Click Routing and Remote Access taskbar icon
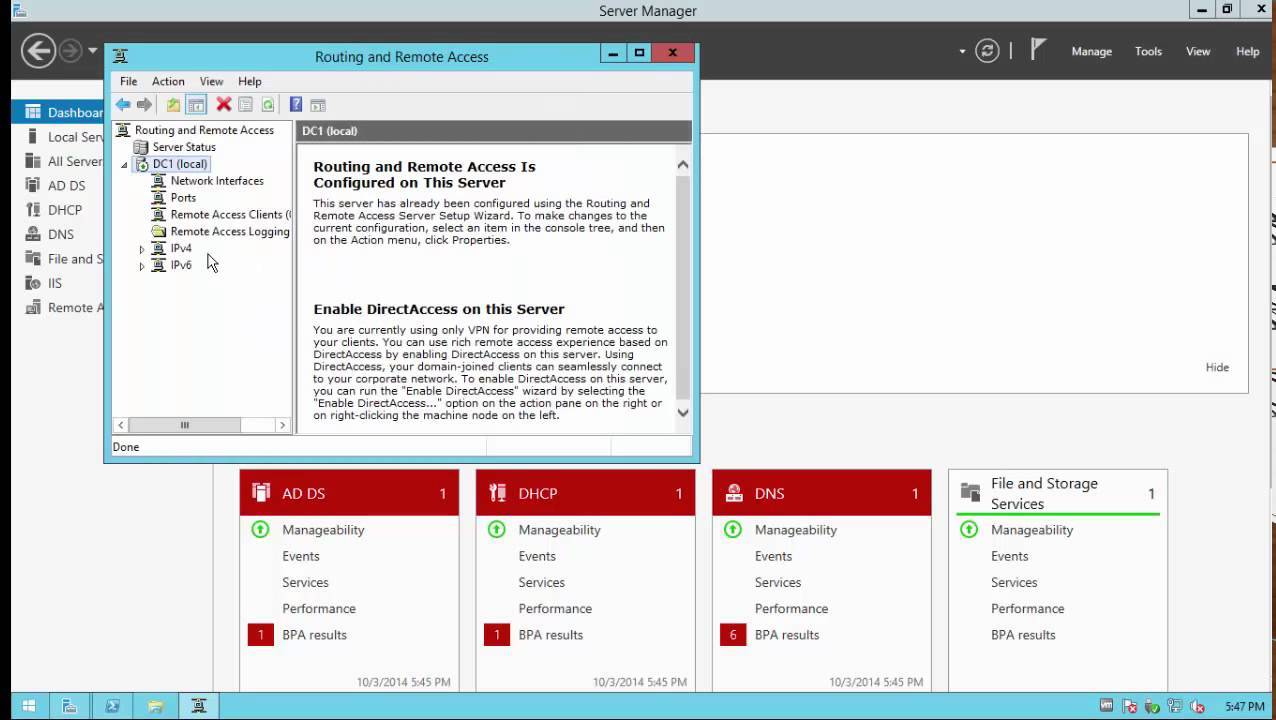 point(198,706)
